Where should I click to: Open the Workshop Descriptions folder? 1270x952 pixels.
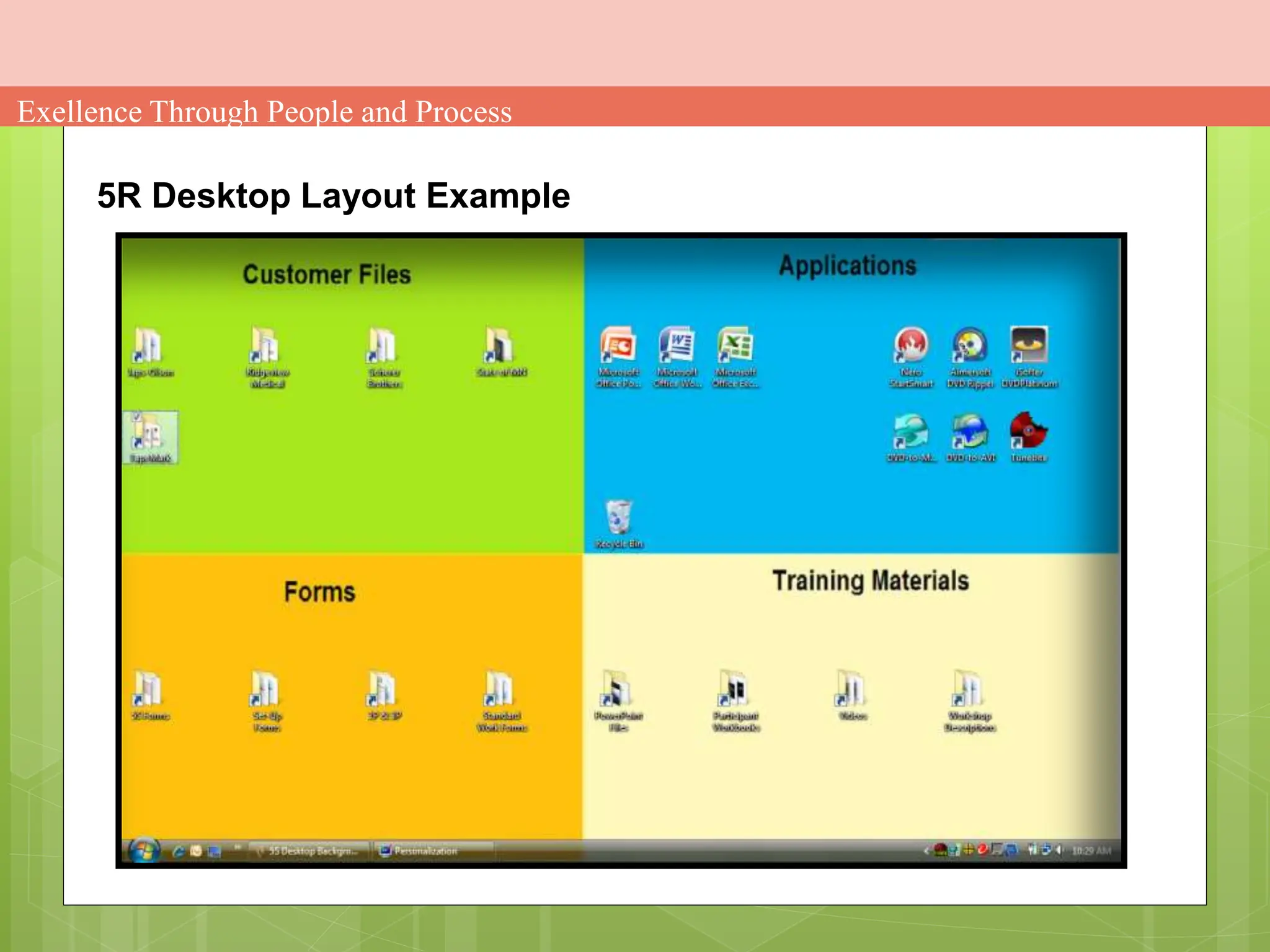pos(969,689)
